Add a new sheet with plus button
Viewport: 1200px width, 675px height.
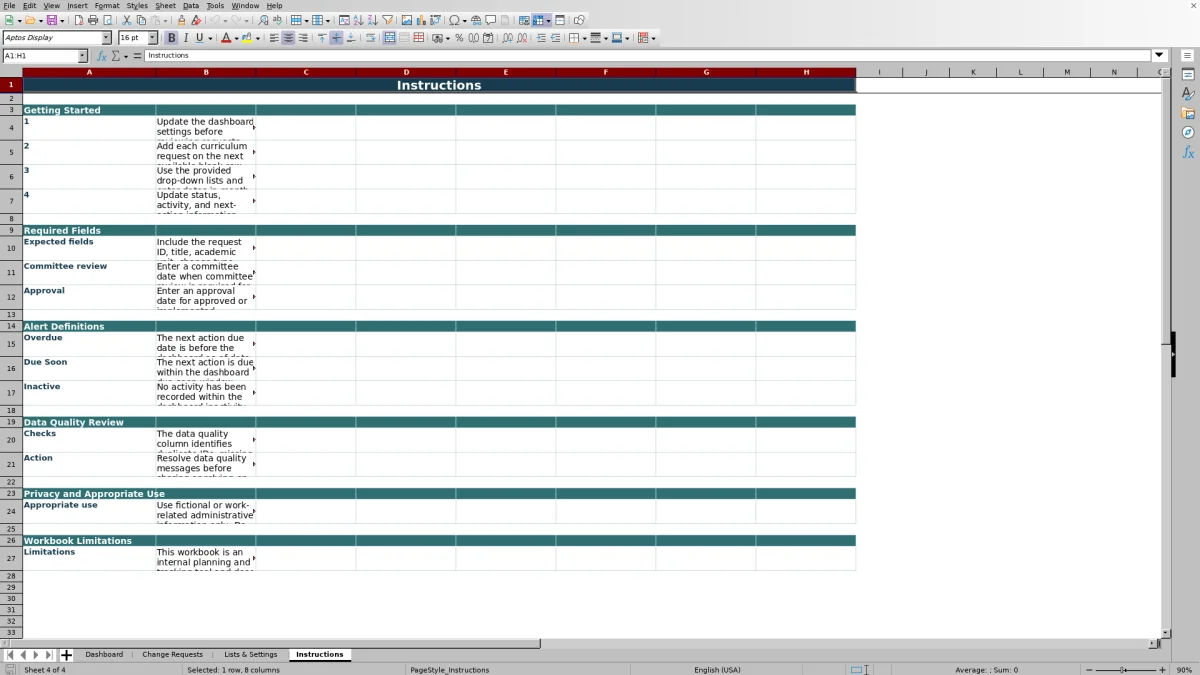pyautogui.click(x=66, y=655)
